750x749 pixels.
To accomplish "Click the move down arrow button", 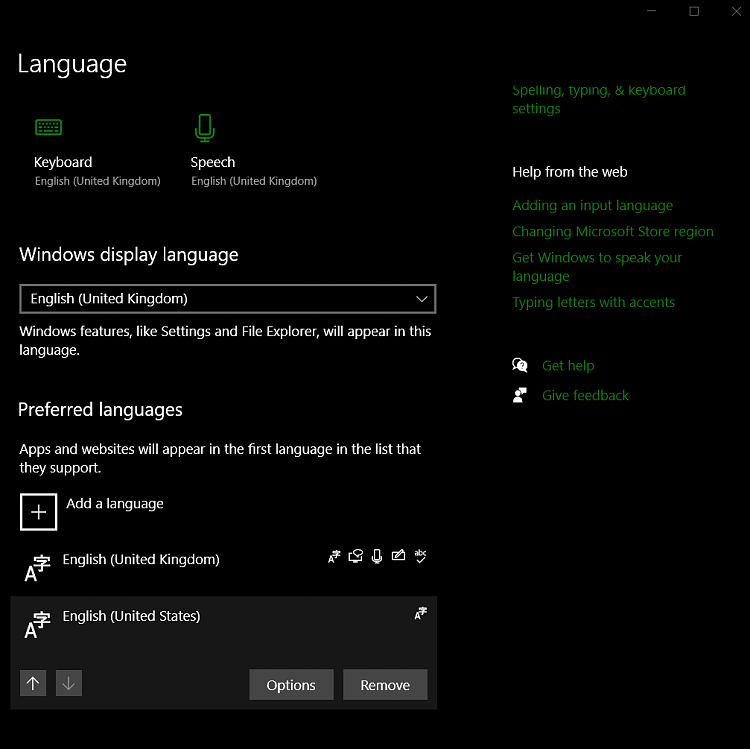I will (x=68, y=683).
